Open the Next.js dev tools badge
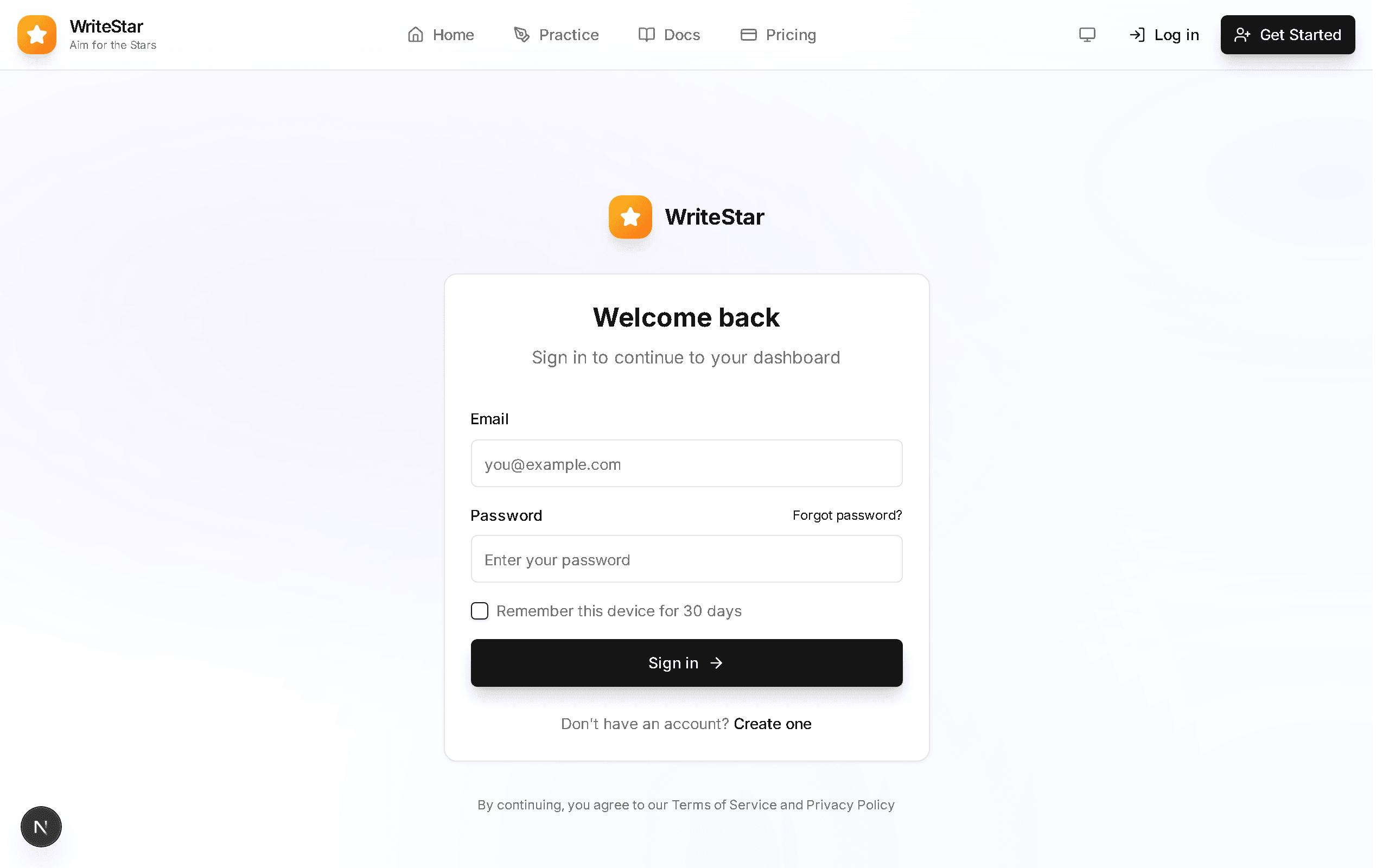Screen dimensions: 1389x868 point(41,827)
